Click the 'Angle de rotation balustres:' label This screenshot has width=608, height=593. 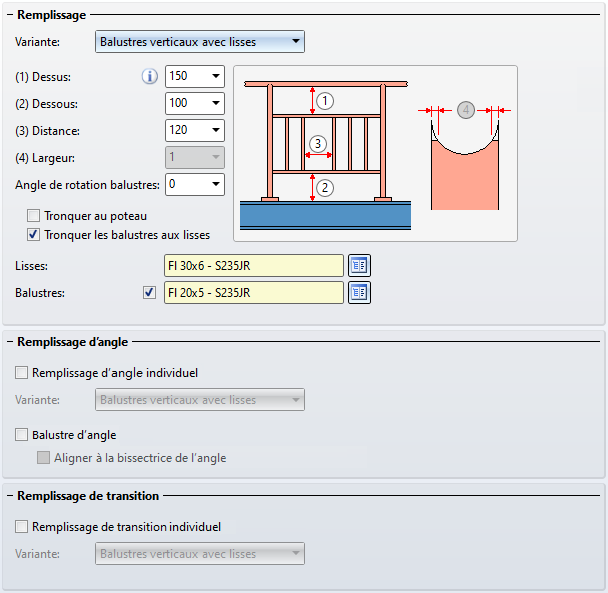pyautogui.click(x=87, y=185)
